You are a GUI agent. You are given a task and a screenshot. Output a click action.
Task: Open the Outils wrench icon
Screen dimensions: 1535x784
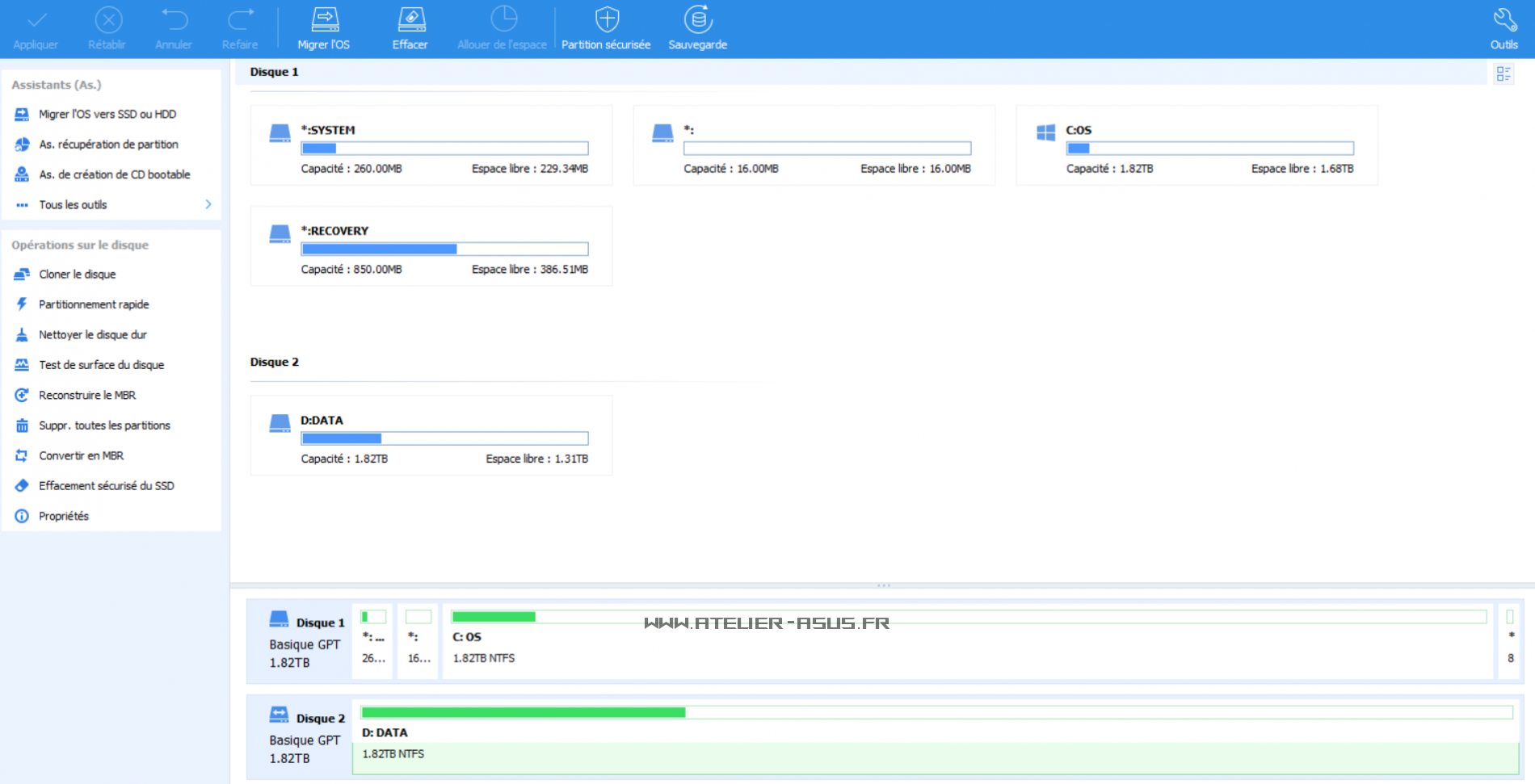(1503, 20)
